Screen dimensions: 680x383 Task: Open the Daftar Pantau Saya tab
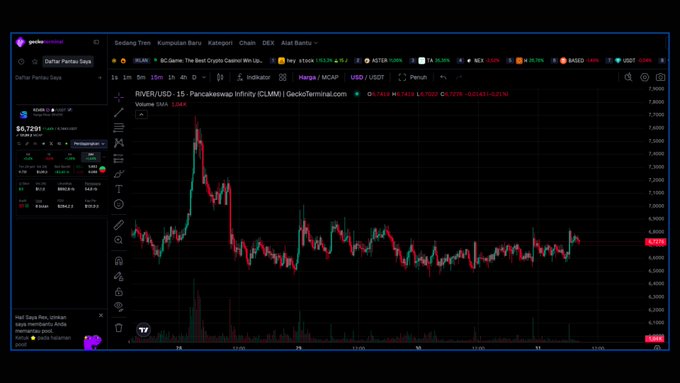pyautogui.click(x=68, y=62)
